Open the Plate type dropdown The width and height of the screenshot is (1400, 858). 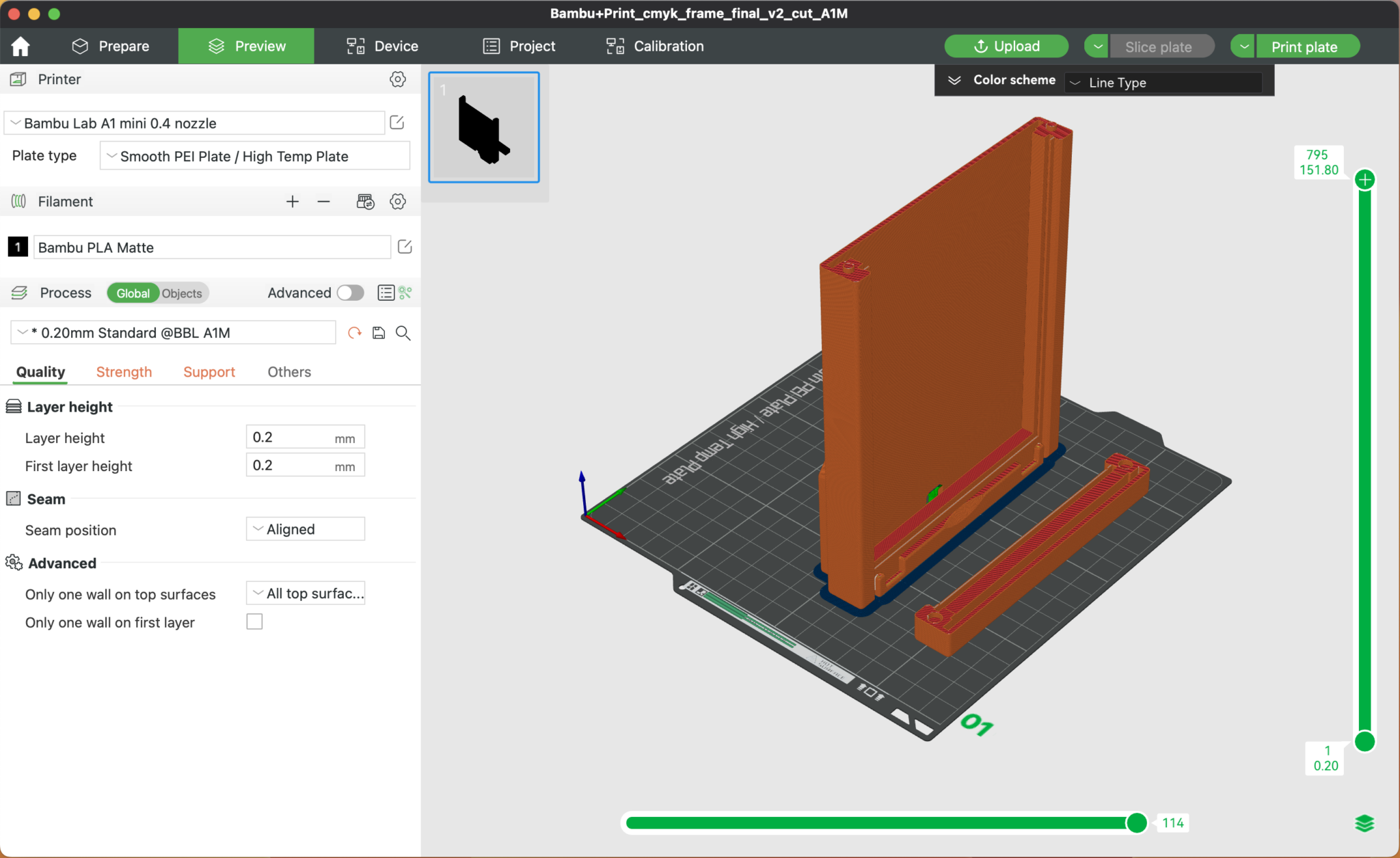click(x=254, y=157)
